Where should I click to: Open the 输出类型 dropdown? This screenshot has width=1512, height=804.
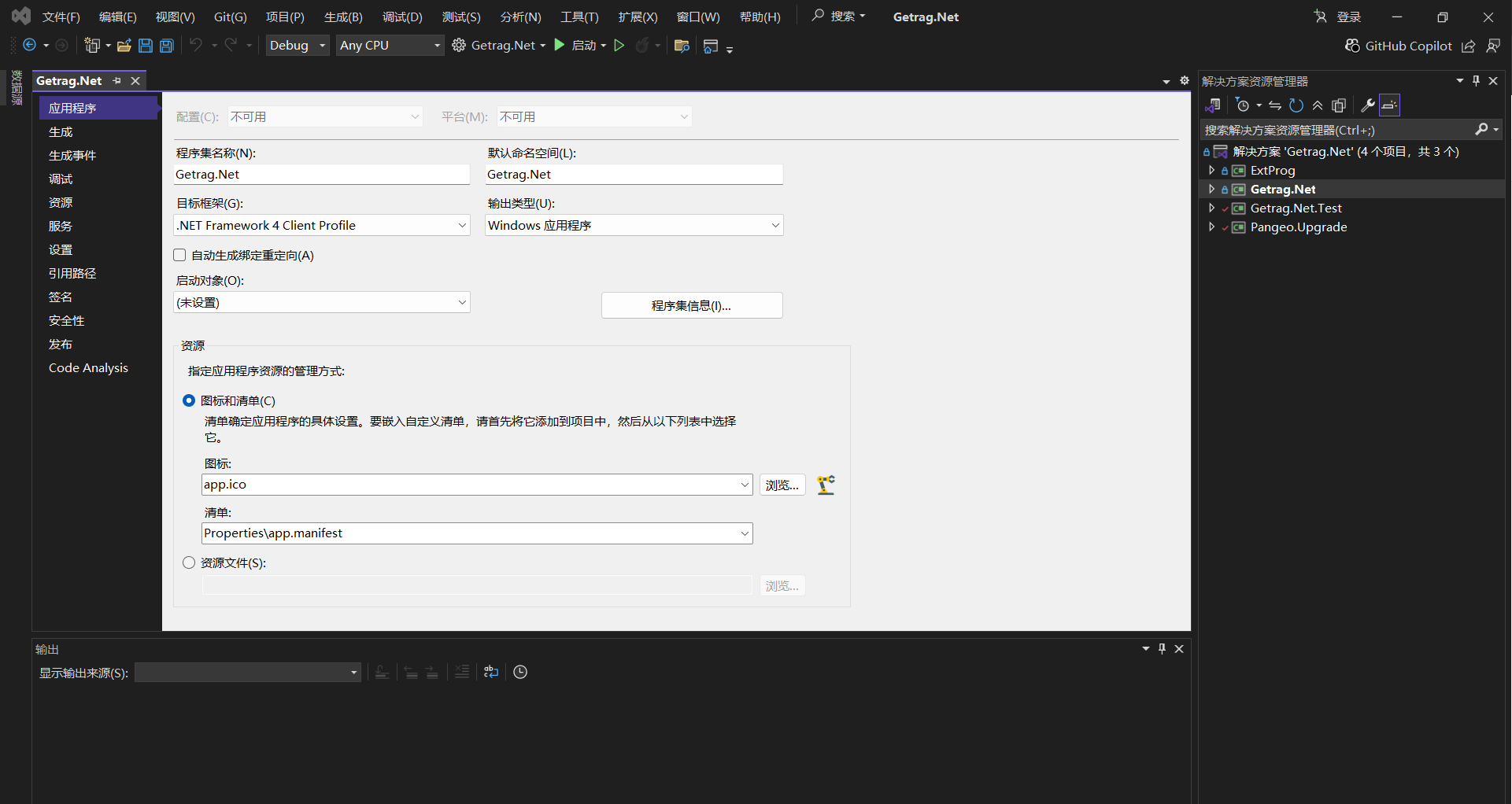[775, 225]
